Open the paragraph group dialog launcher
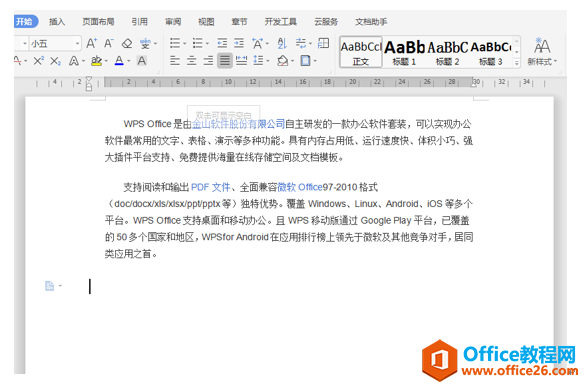 [x=331, y=71]
